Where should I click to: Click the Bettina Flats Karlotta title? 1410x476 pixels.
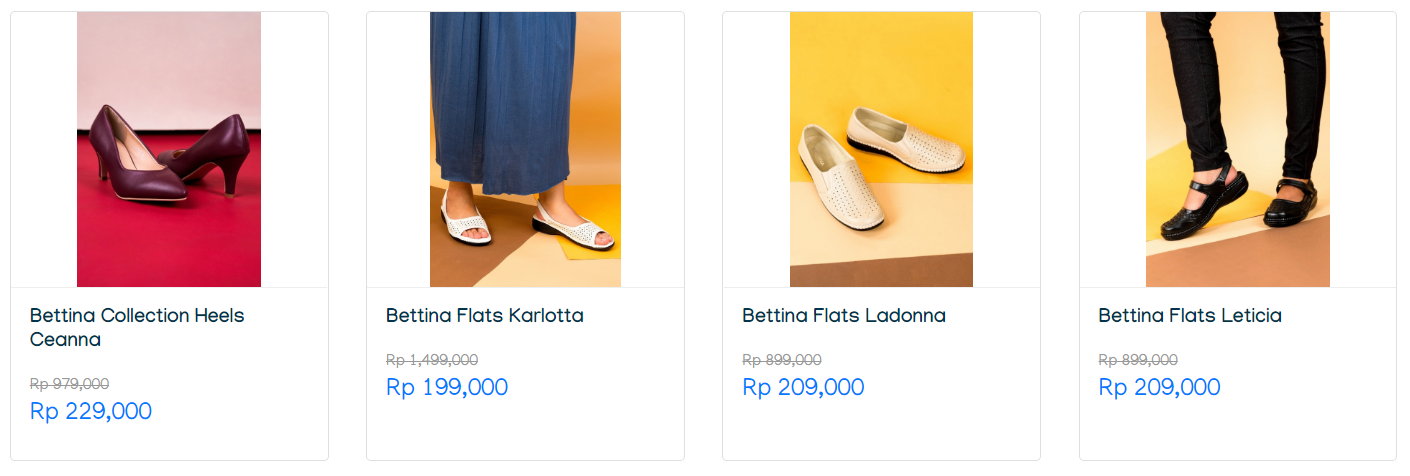pyautogui.click(x=485, y=316)
